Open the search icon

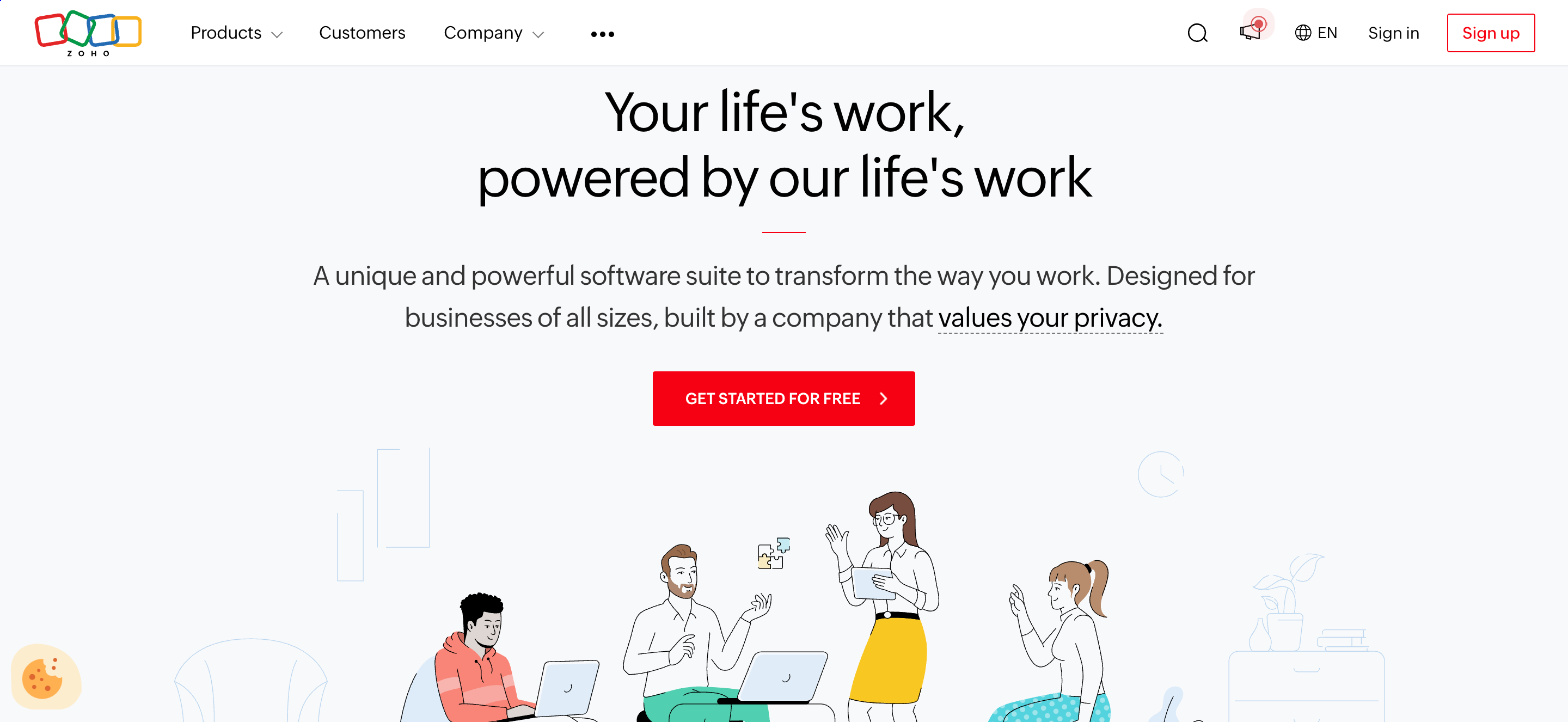coord(1197,33)
